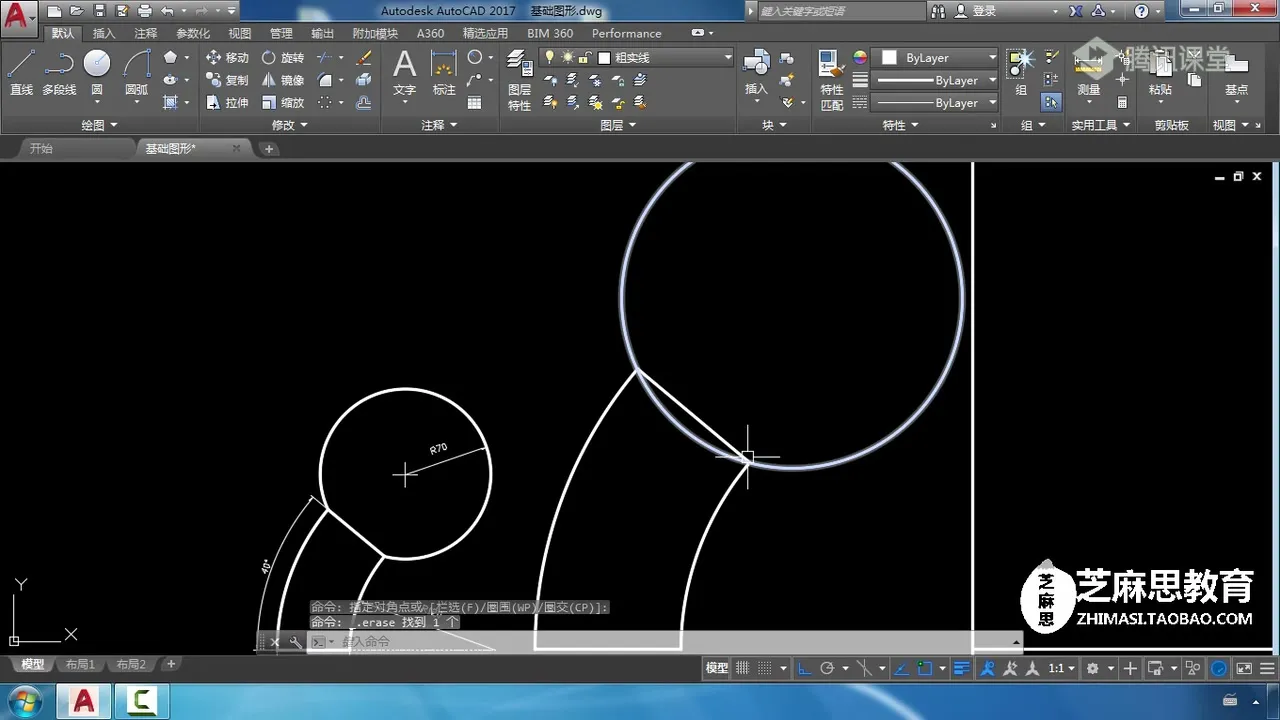Screen dimensions: 1280x720
Task: Toggle grid display in status bar
Action: tap(743, 668)
